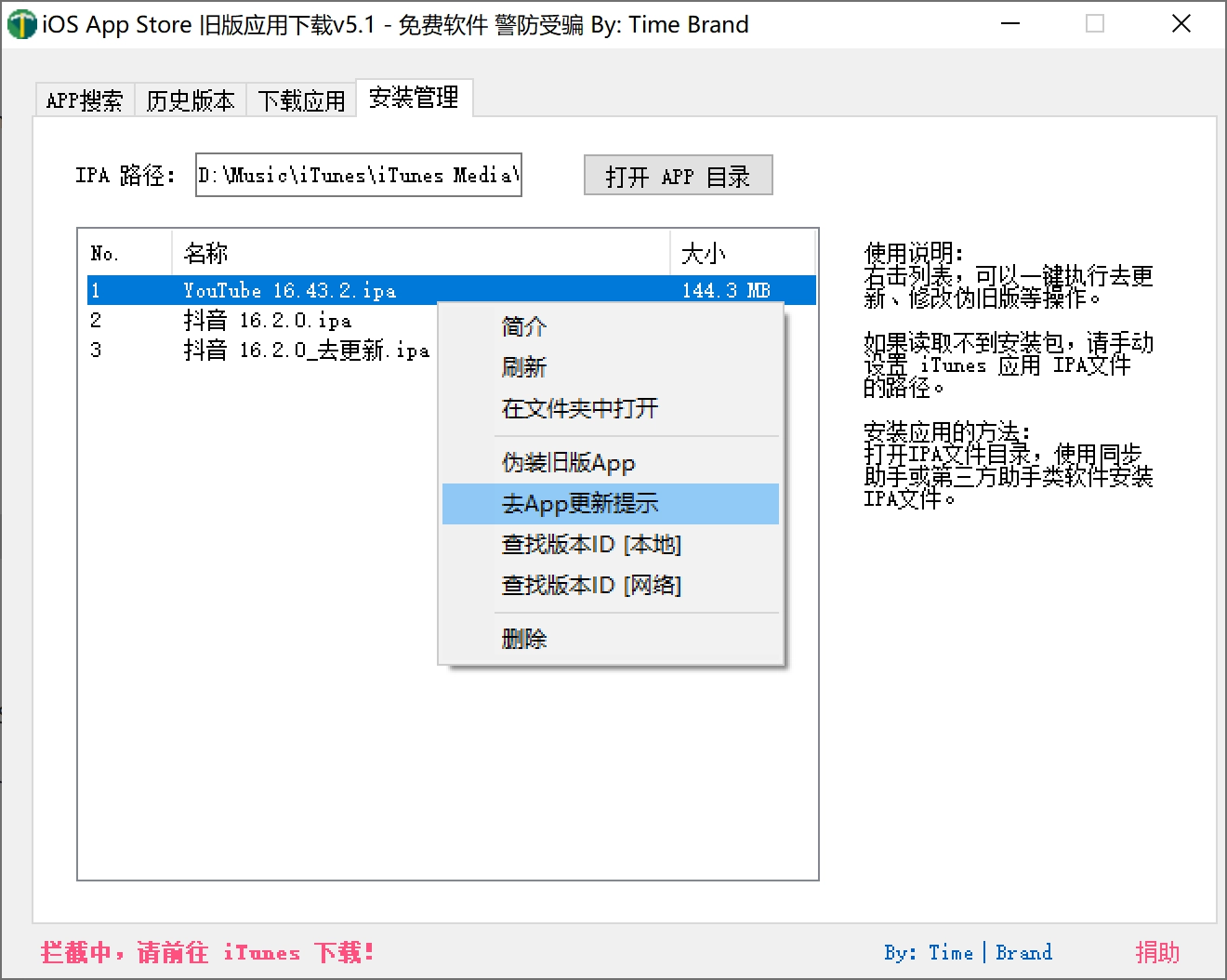Screen dimensions: 1227x980
Task: Select 在文件夹中打开 menu entry
Action: [611, 408]
